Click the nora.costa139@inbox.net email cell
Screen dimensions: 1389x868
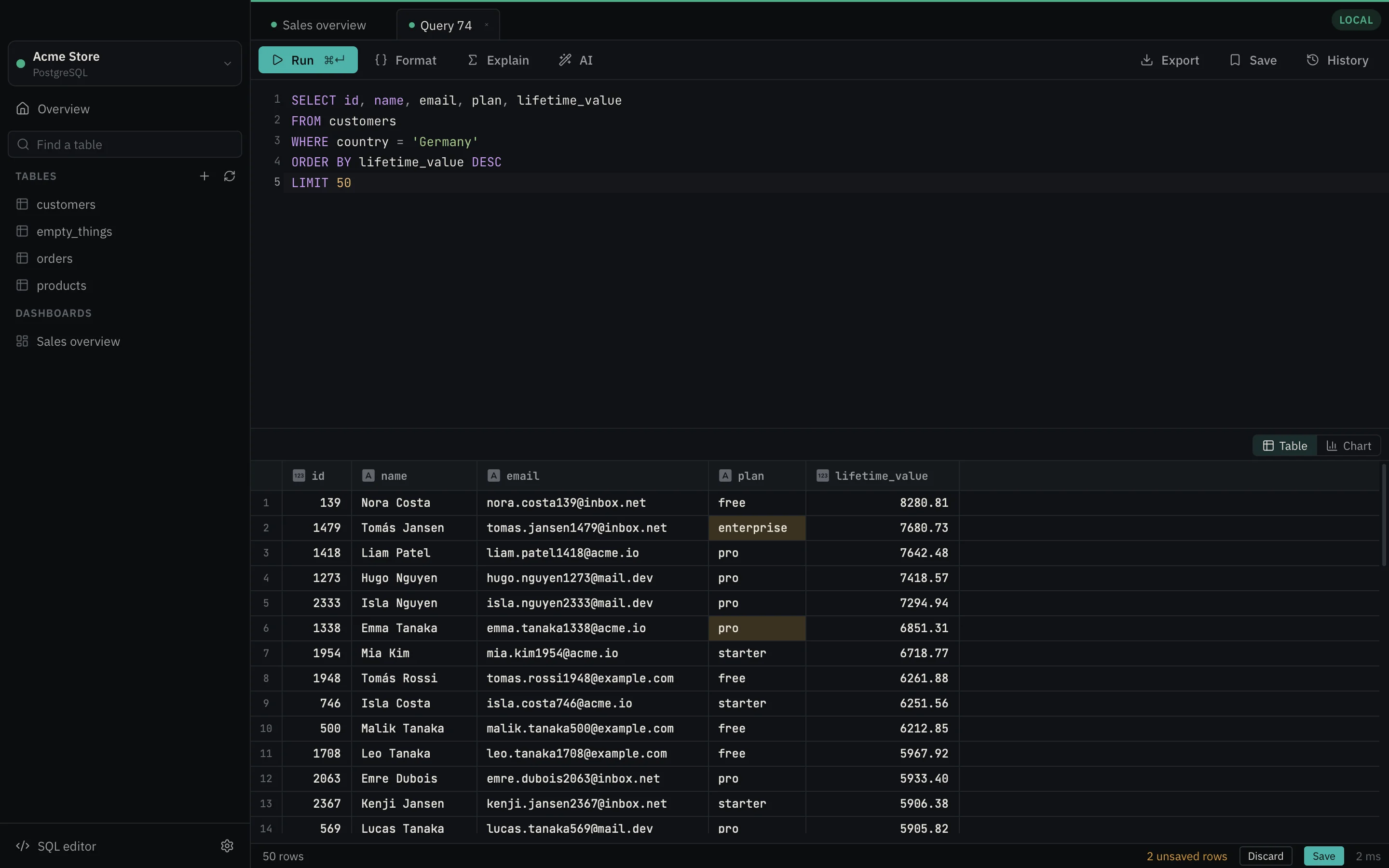[x=592, y=503]
